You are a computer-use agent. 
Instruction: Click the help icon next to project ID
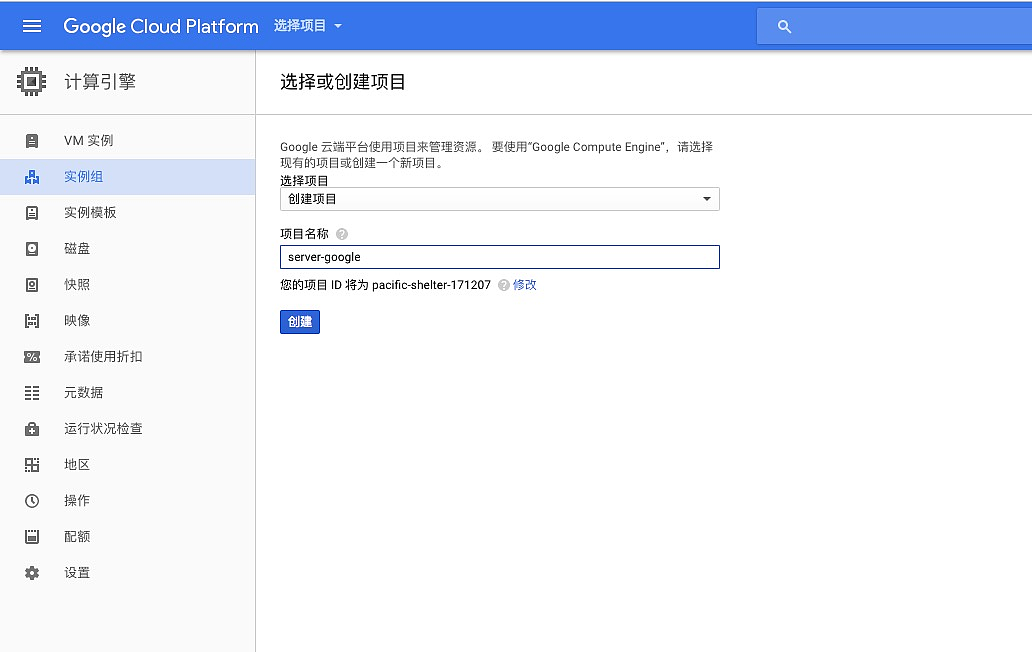point(503,285)
